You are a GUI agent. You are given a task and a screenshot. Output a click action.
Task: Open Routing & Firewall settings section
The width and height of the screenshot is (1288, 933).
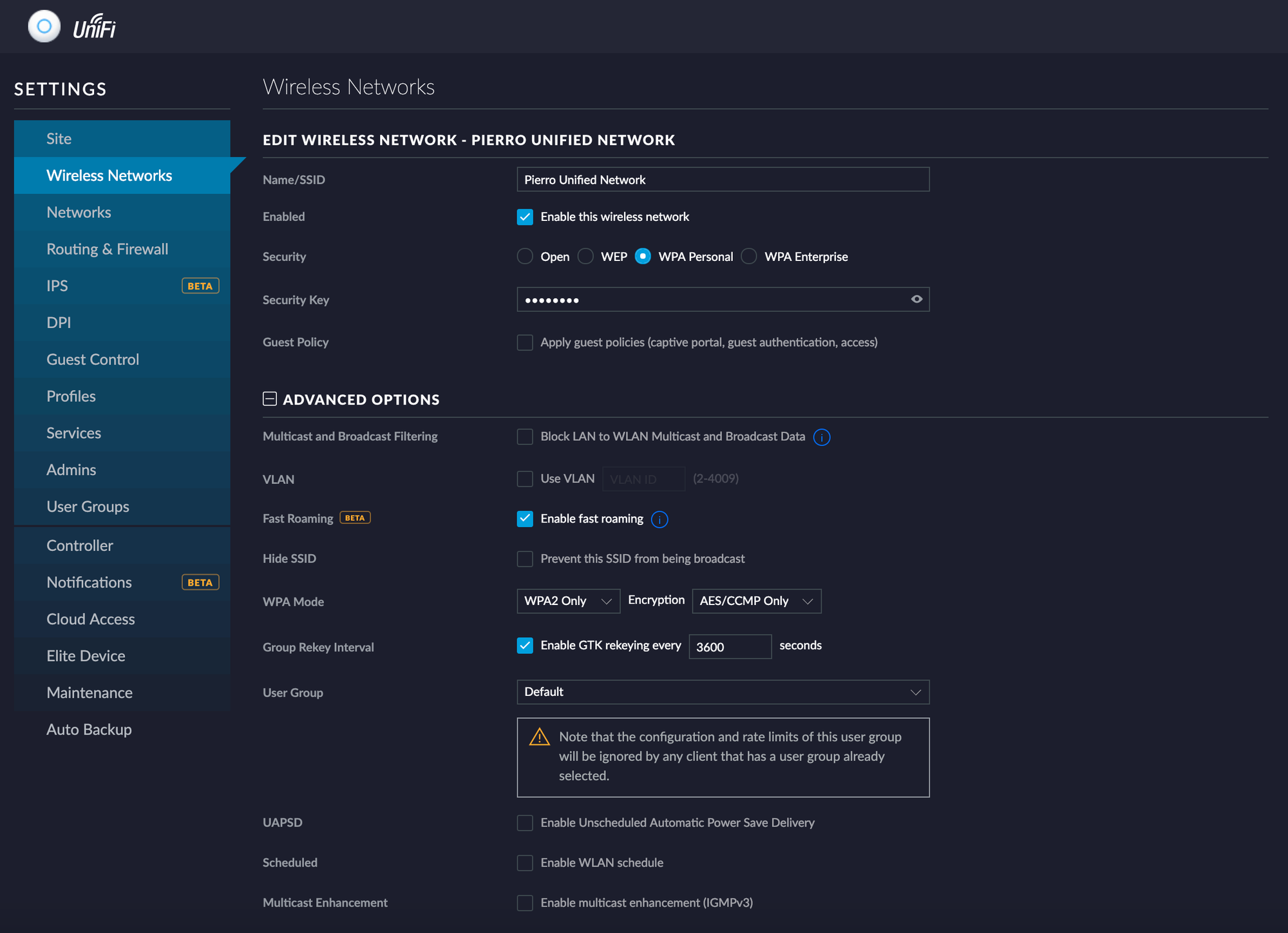click(x=108, y=249)
